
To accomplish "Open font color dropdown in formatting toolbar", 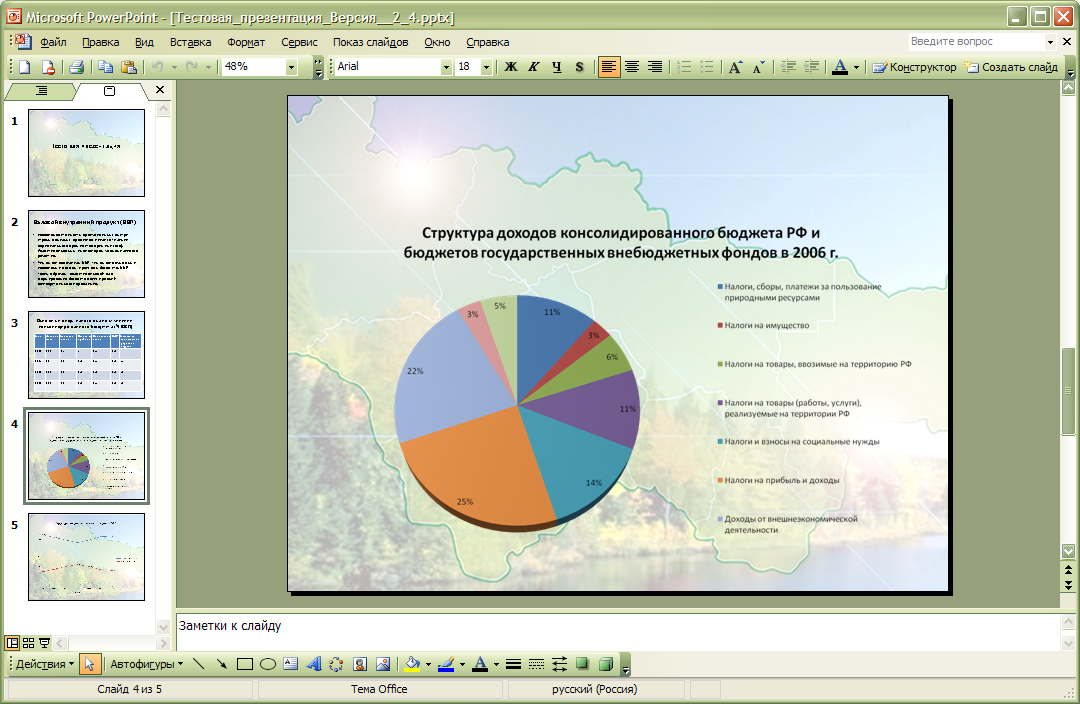I will 856,67.
